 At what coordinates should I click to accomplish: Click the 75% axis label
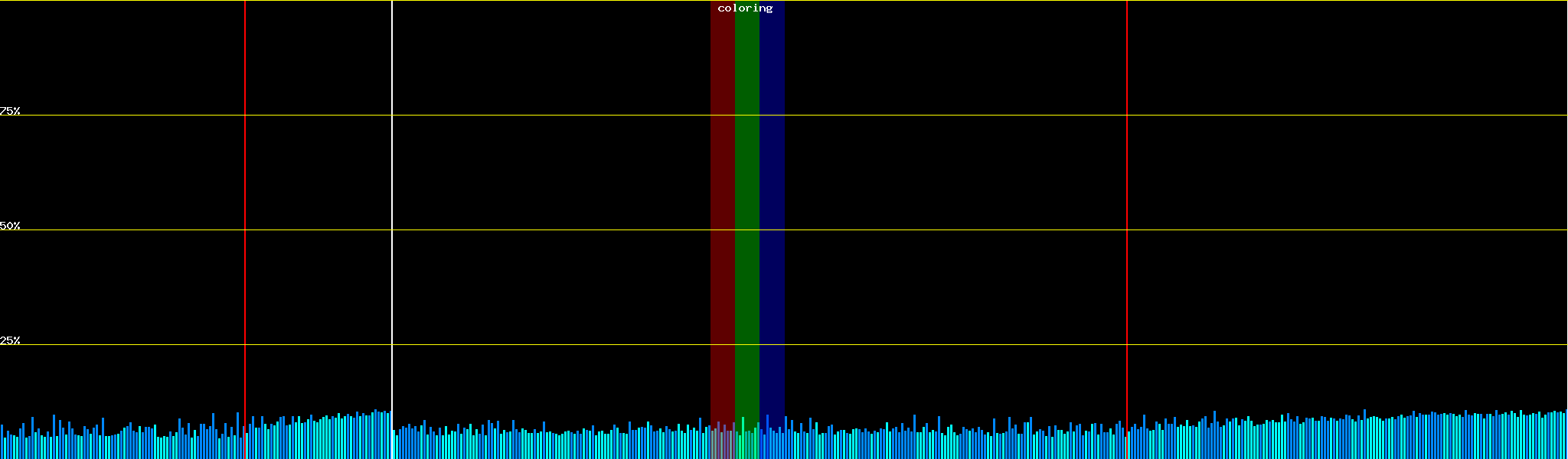[x=10, y=111]
